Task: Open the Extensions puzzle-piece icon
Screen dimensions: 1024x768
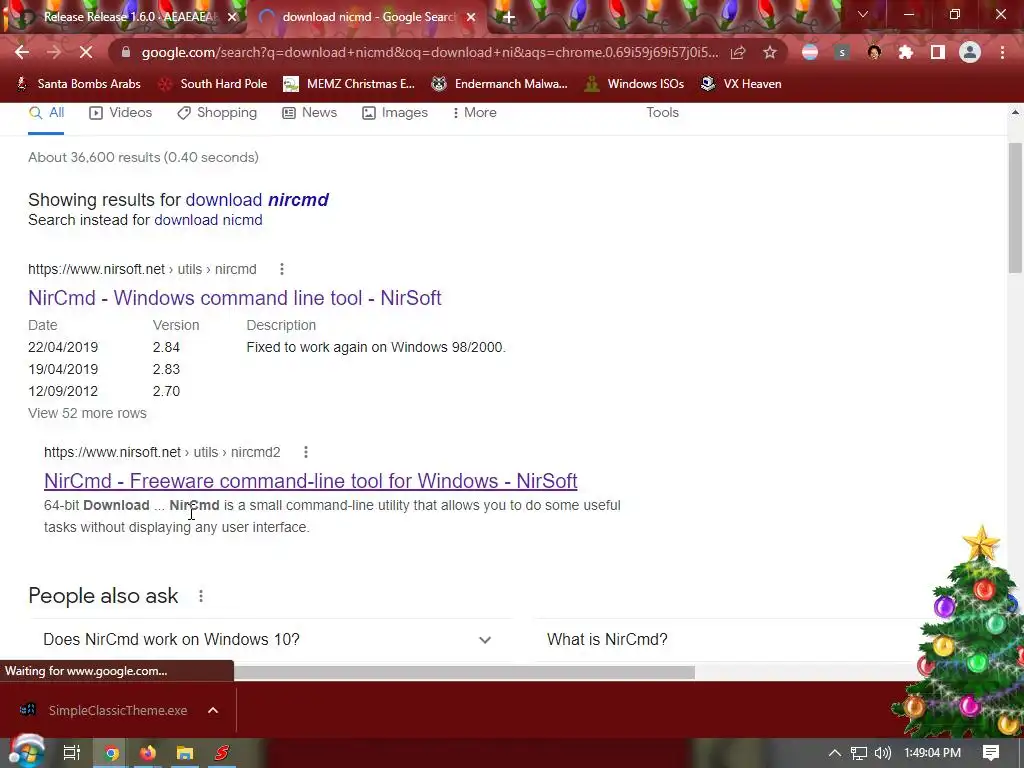Action: click(x=906, y=52)
